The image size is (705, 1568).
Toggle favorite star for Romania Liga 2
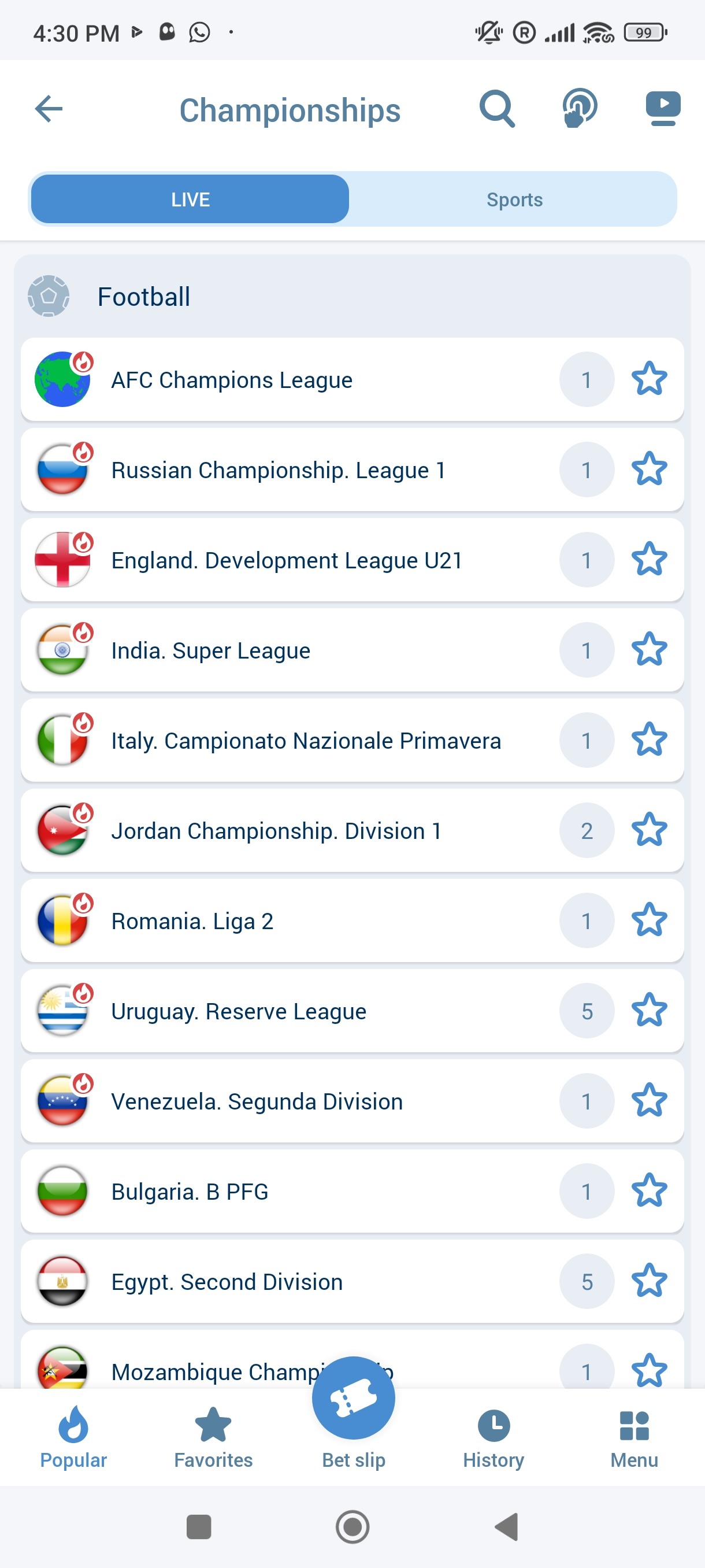[x=649, y=920]
